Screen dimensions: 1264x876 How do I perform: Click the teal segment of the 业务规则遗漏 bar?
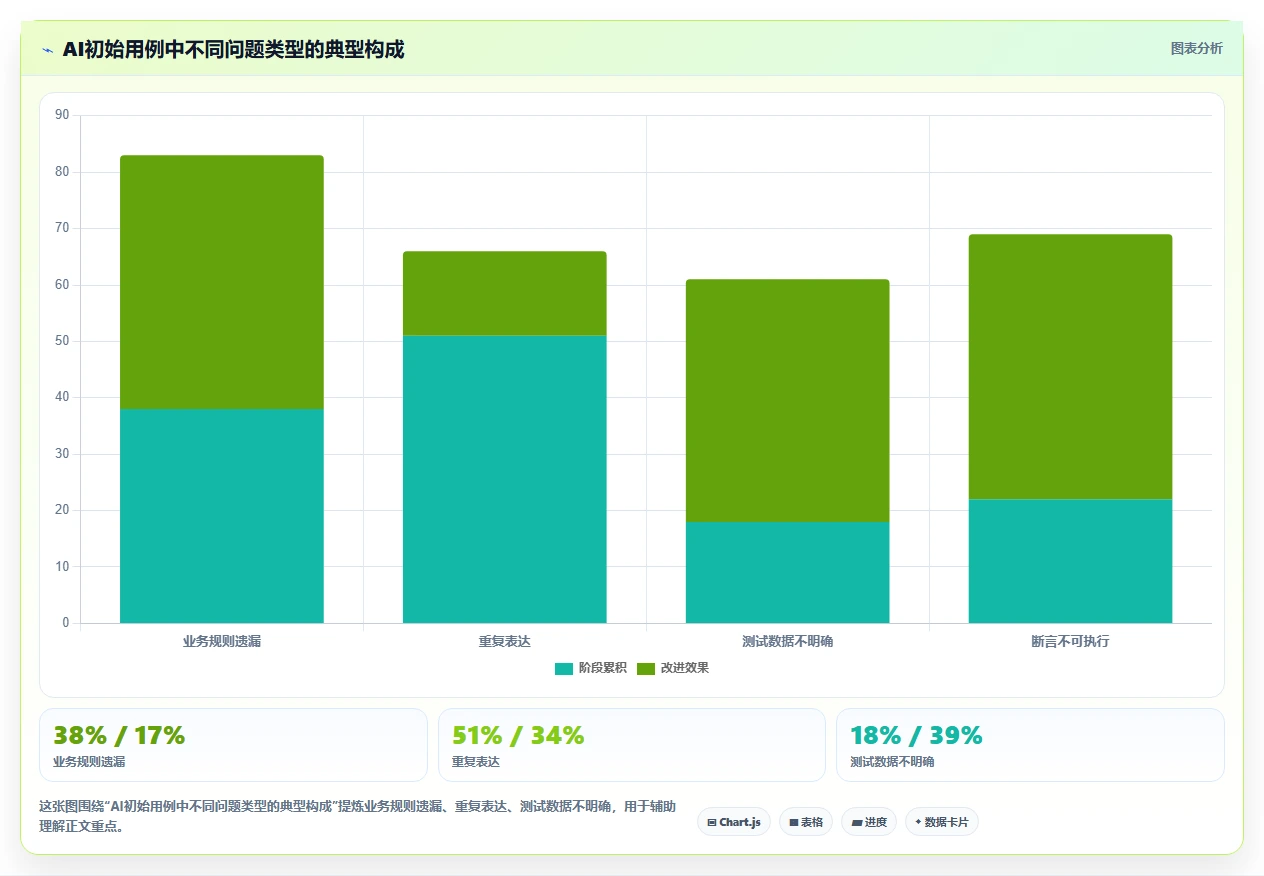(222, 516)
